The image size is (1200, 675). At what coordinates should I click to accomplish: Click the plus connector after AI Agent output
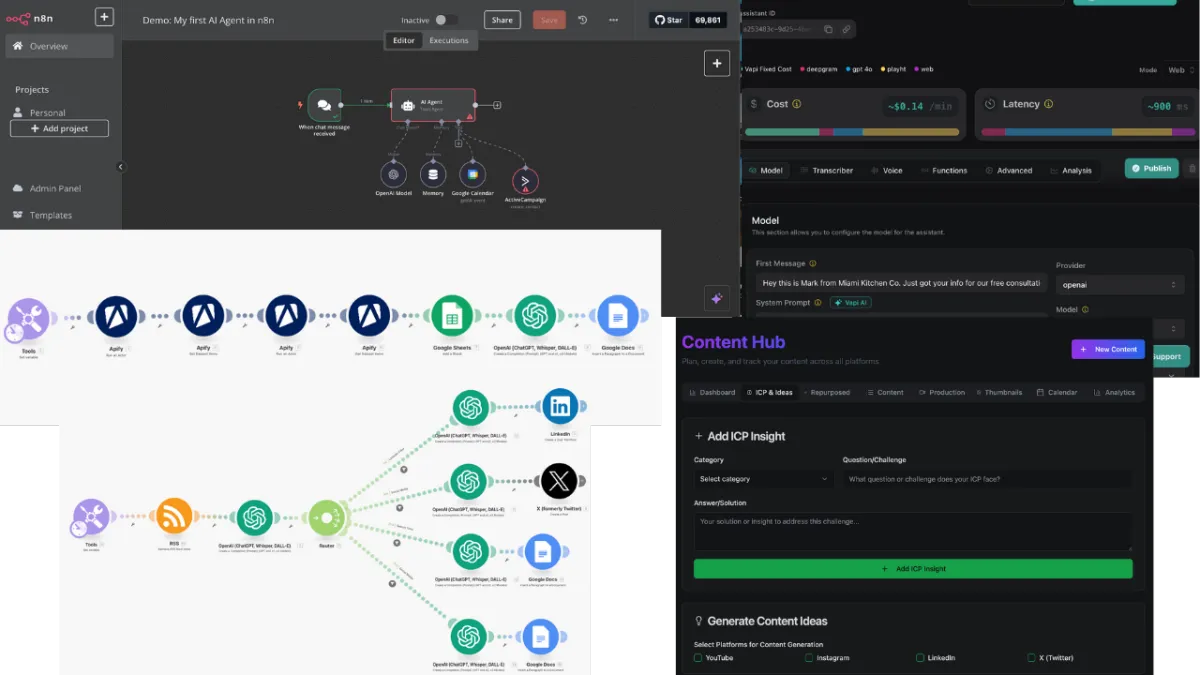coord(497,105)
